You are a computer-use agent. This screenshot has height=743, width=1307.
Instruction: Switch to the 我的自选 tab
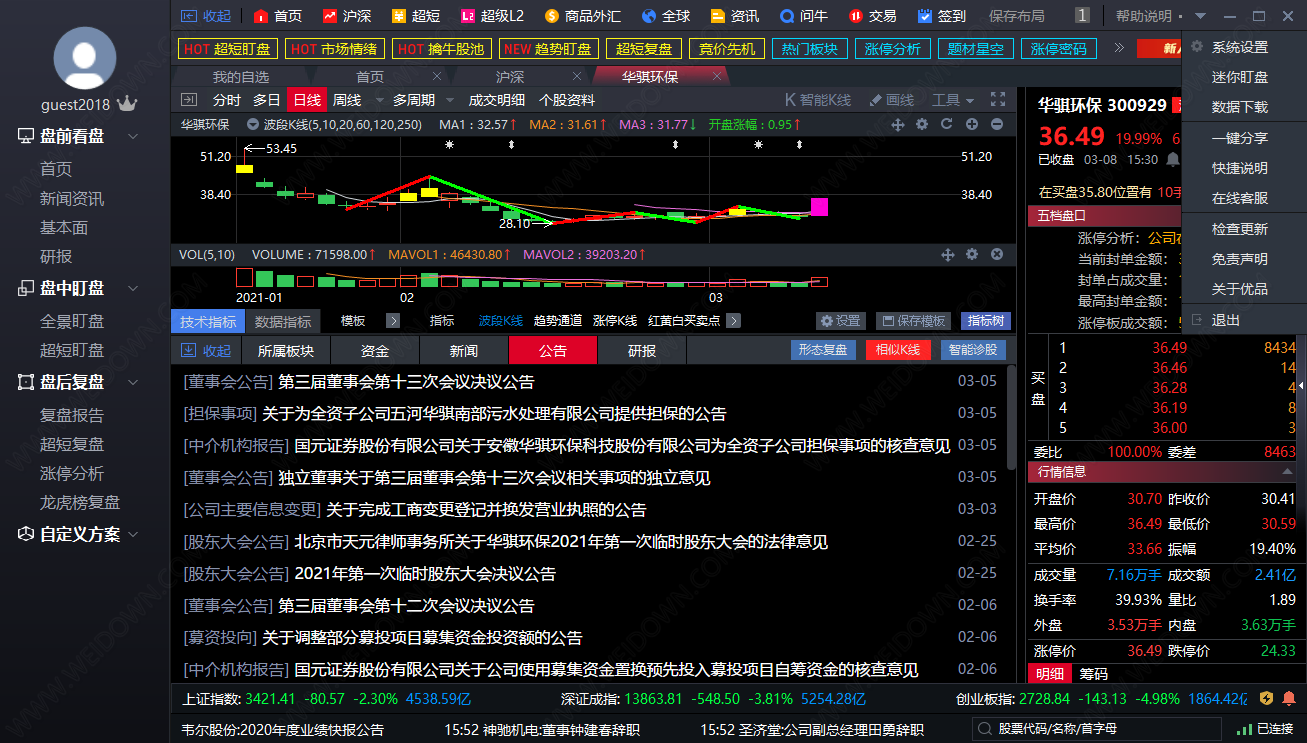click(x=241, y=77)
